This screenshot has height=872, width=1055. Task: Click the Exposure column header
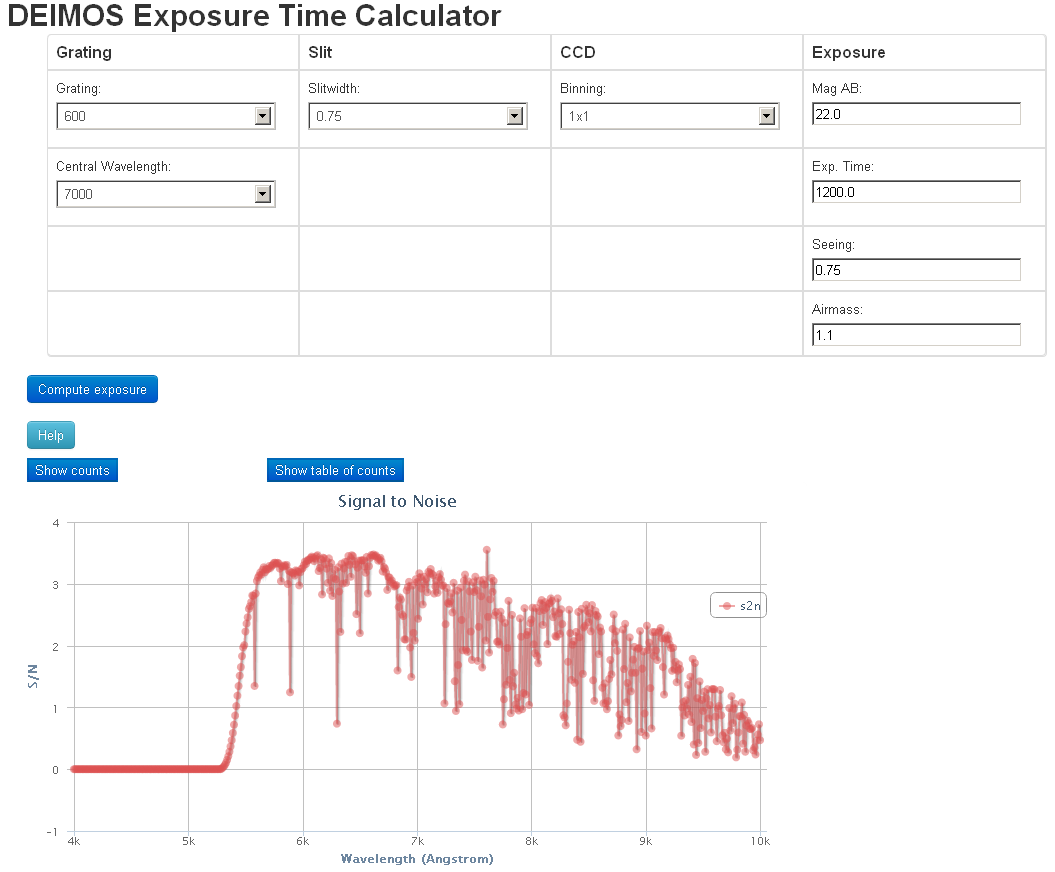(848, 52)
